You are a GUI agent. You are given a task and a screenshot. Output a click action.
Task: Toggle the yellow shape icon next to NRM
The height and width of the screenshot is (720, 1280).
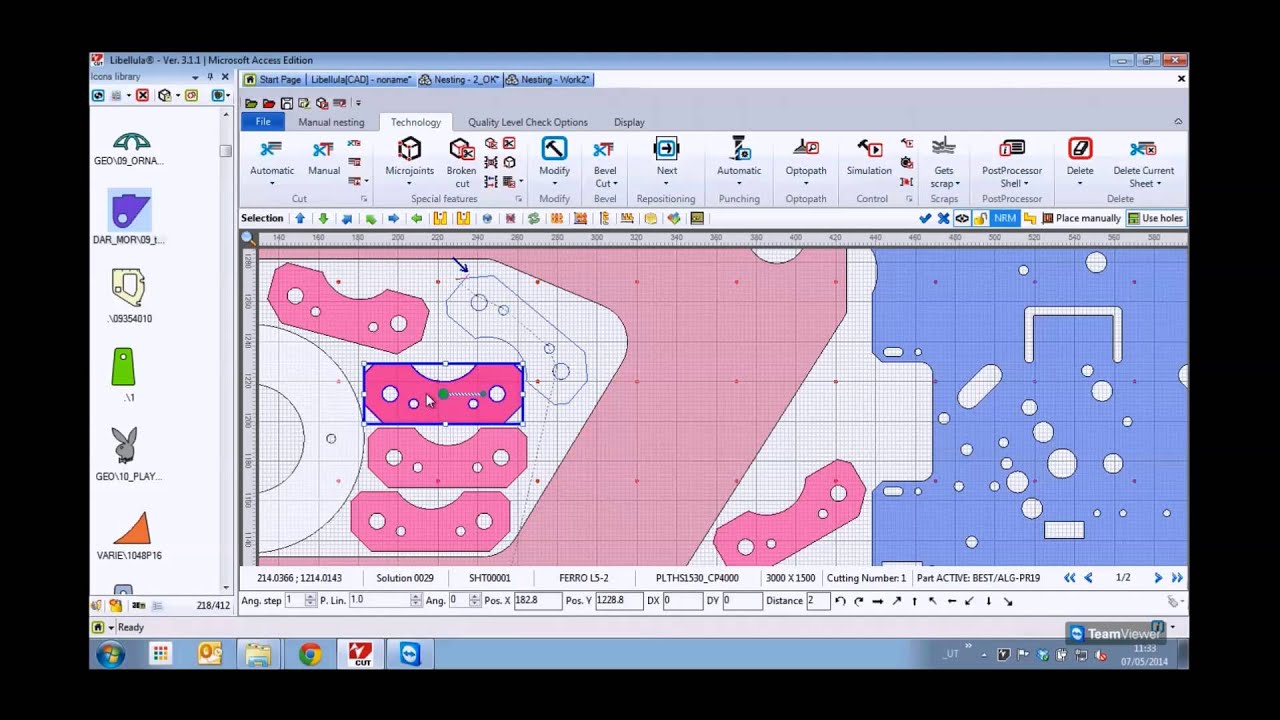[x=1029, y=218]
